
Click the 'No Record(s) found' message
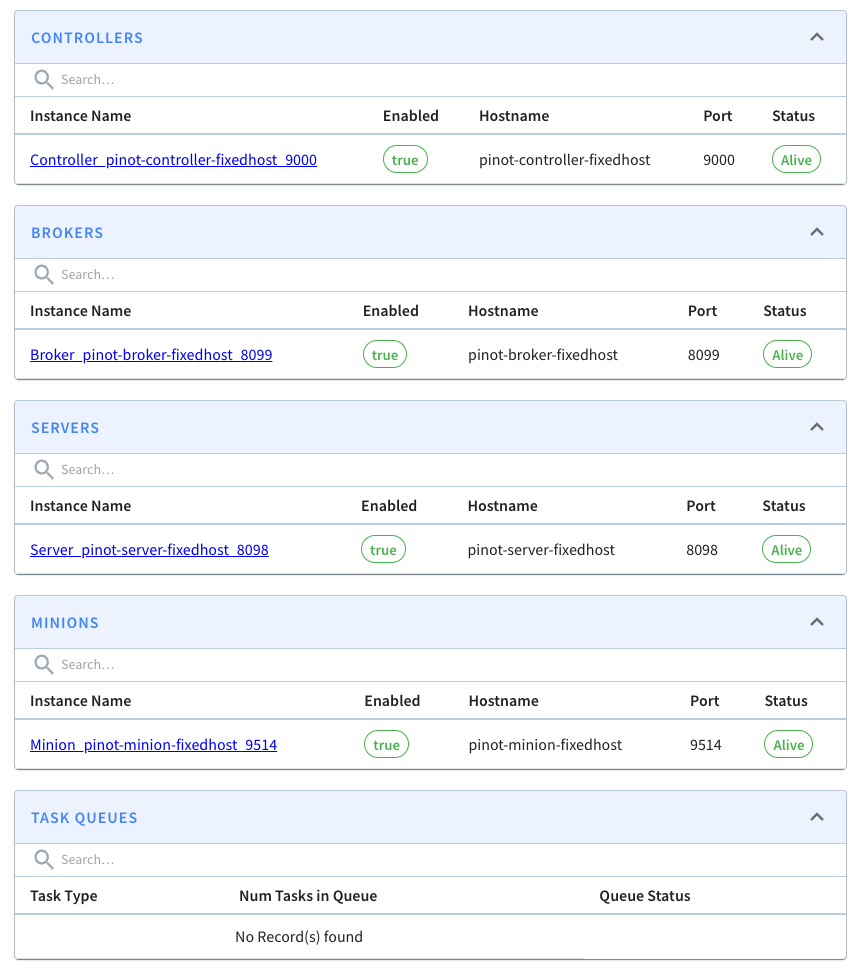point(299,937)
